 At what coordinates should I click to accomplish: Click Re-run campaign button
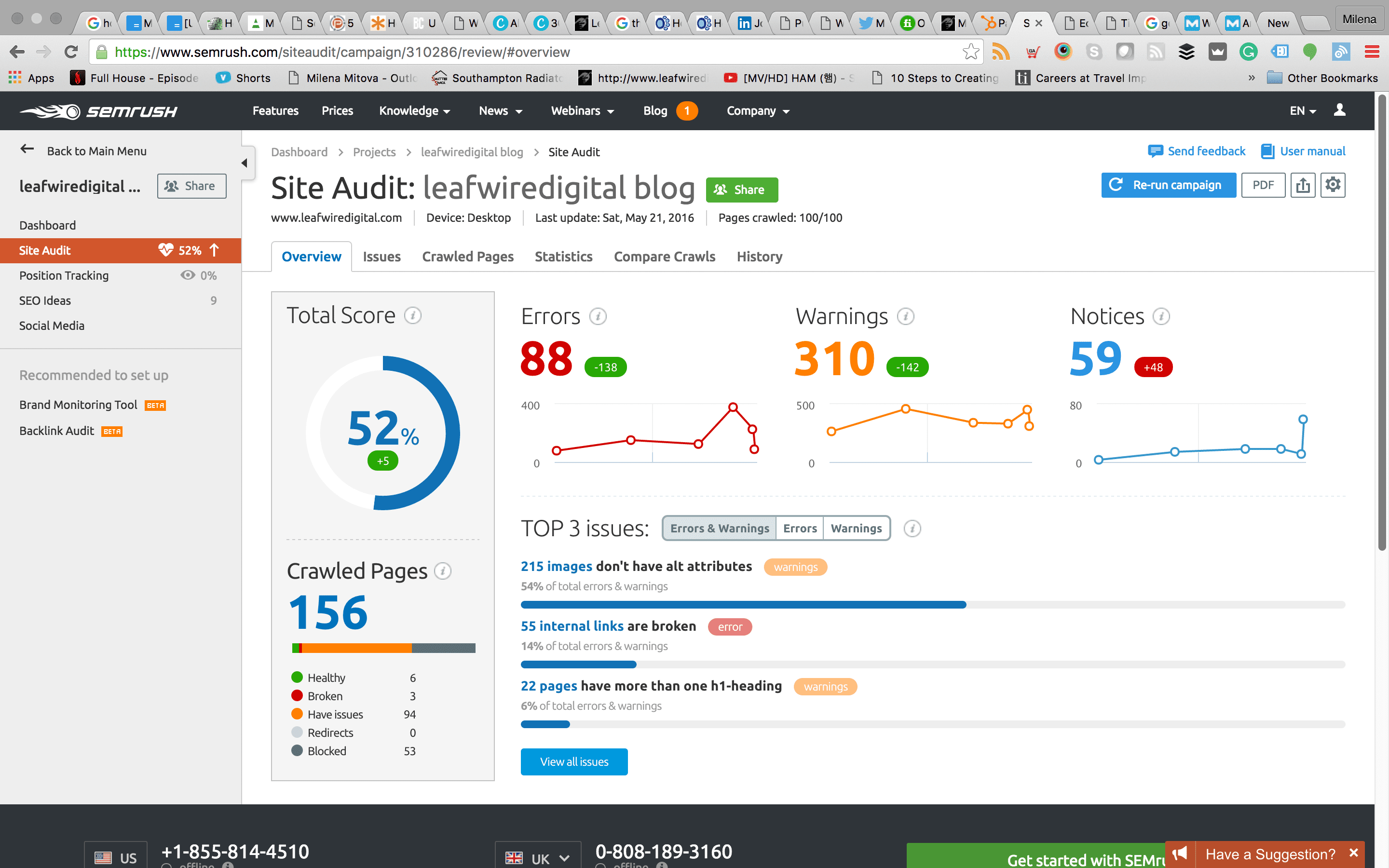coord(1169,185)
